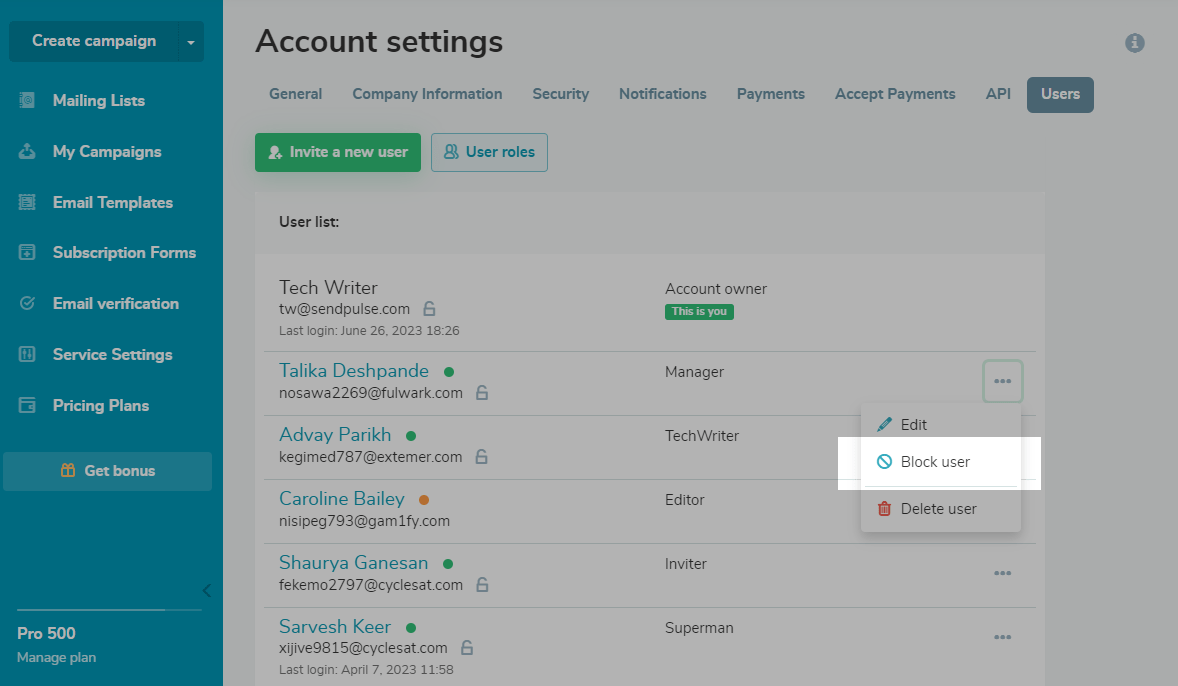This screenshot has width=1178, height=686.
Task: Open three-dot menu for Shaurya Ganesan
Action: click(x=1002, y=573)
